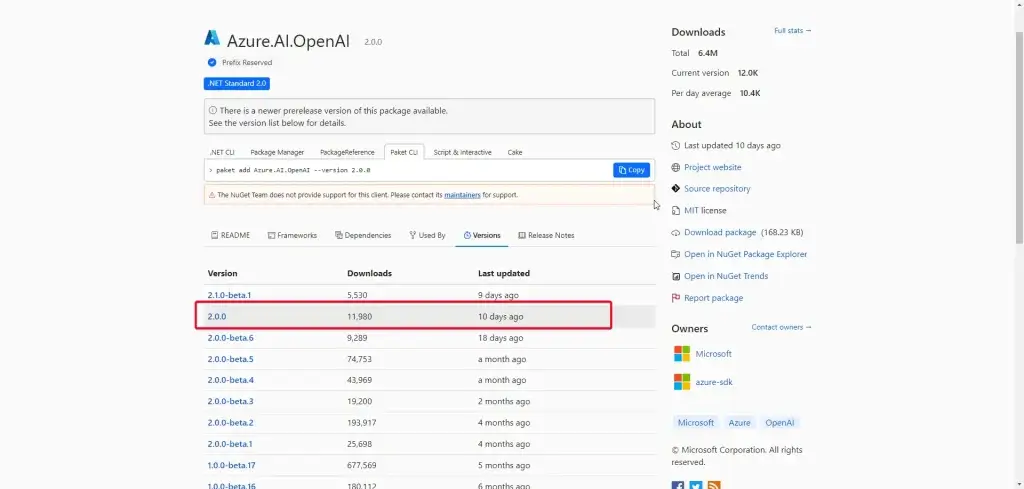Click the Project website globe icon
The height and width of the screenshot is (489, 1024).
(676, 167)
